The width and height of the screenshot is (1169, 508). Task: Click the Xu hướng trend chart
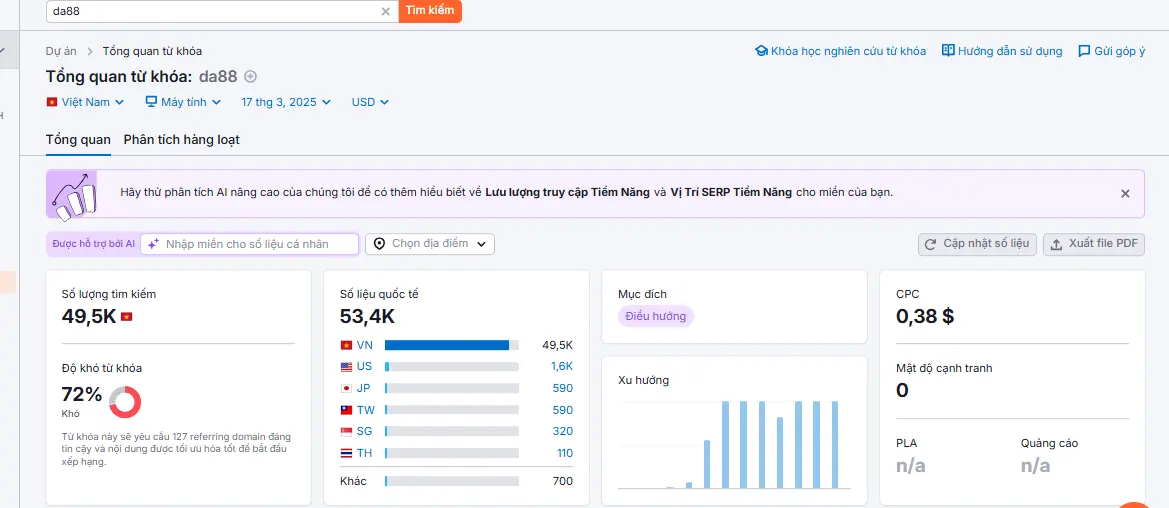click(734, 445)
